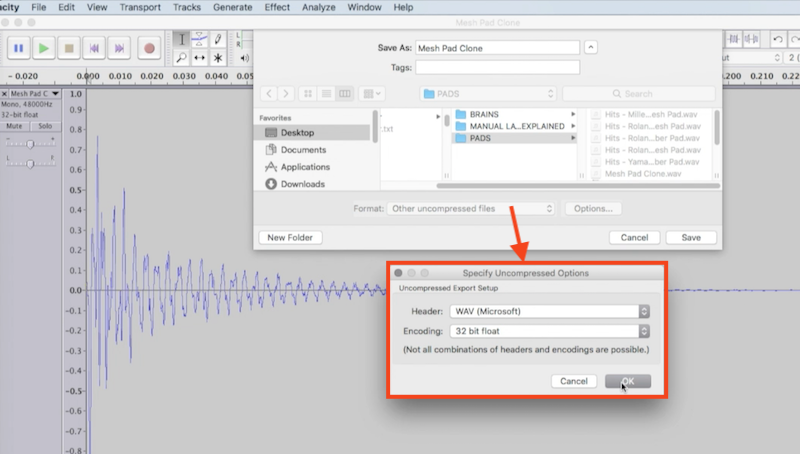Select the Envelope tool
This screenshot has width=800, height=454.
[199, 38]
